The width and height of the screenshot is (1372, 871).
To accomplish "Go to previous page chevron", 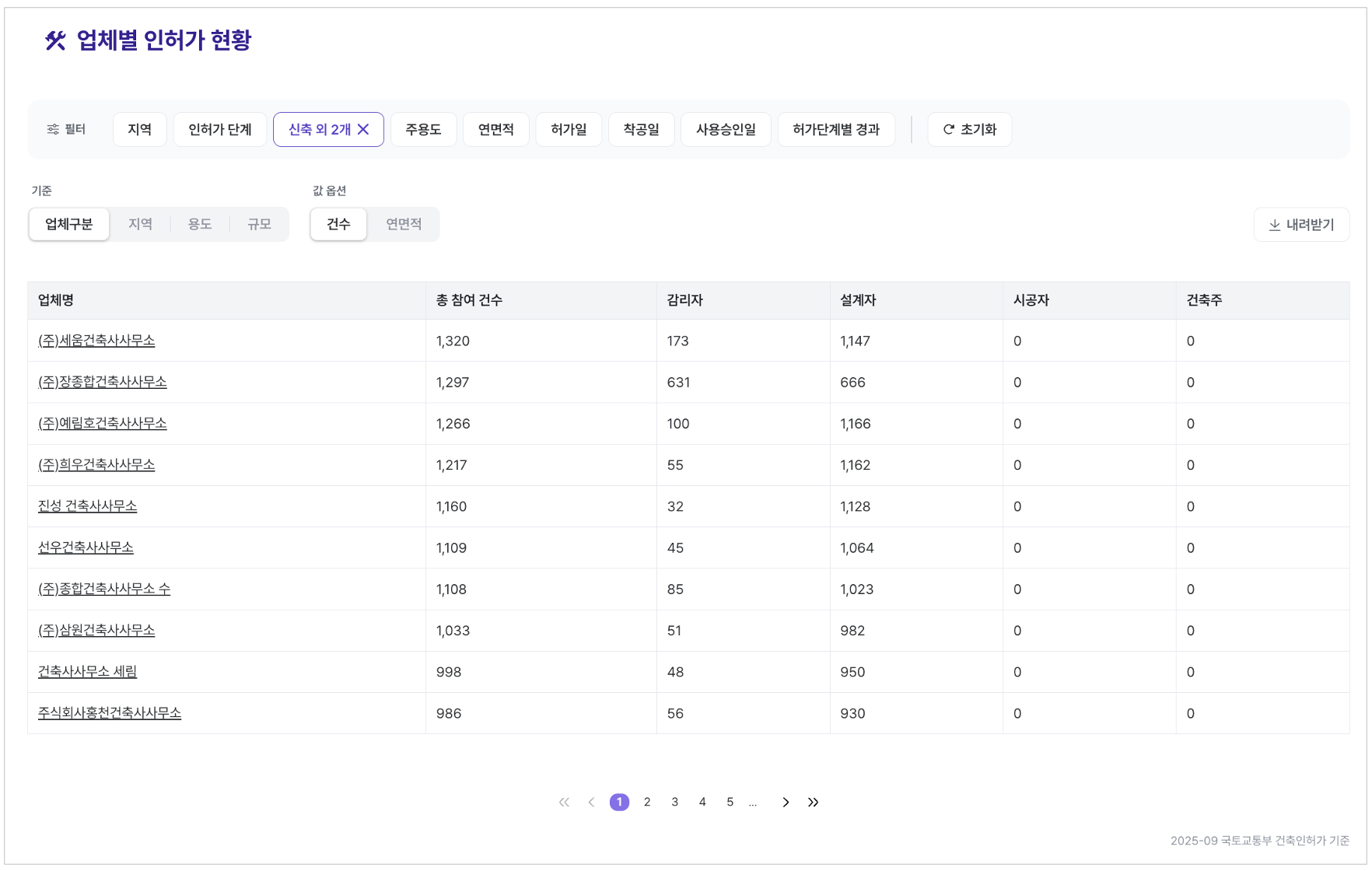I will point(591,802).
